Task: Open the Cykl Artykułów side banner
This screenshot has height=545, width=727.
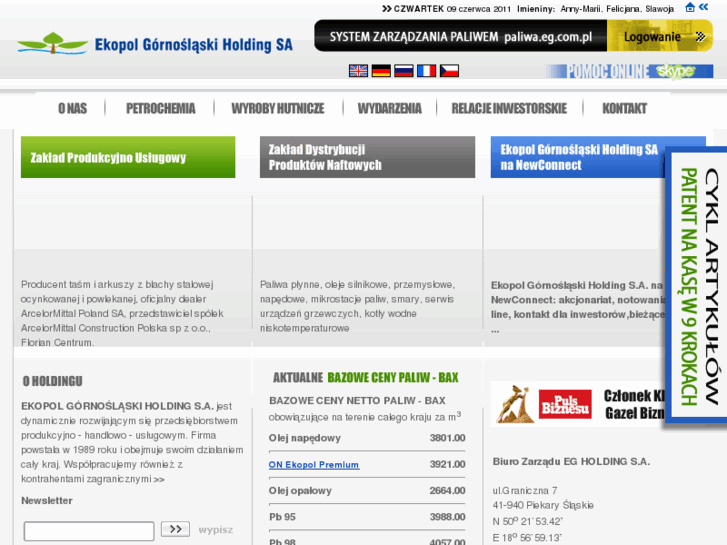Action: tap(697, 287)
